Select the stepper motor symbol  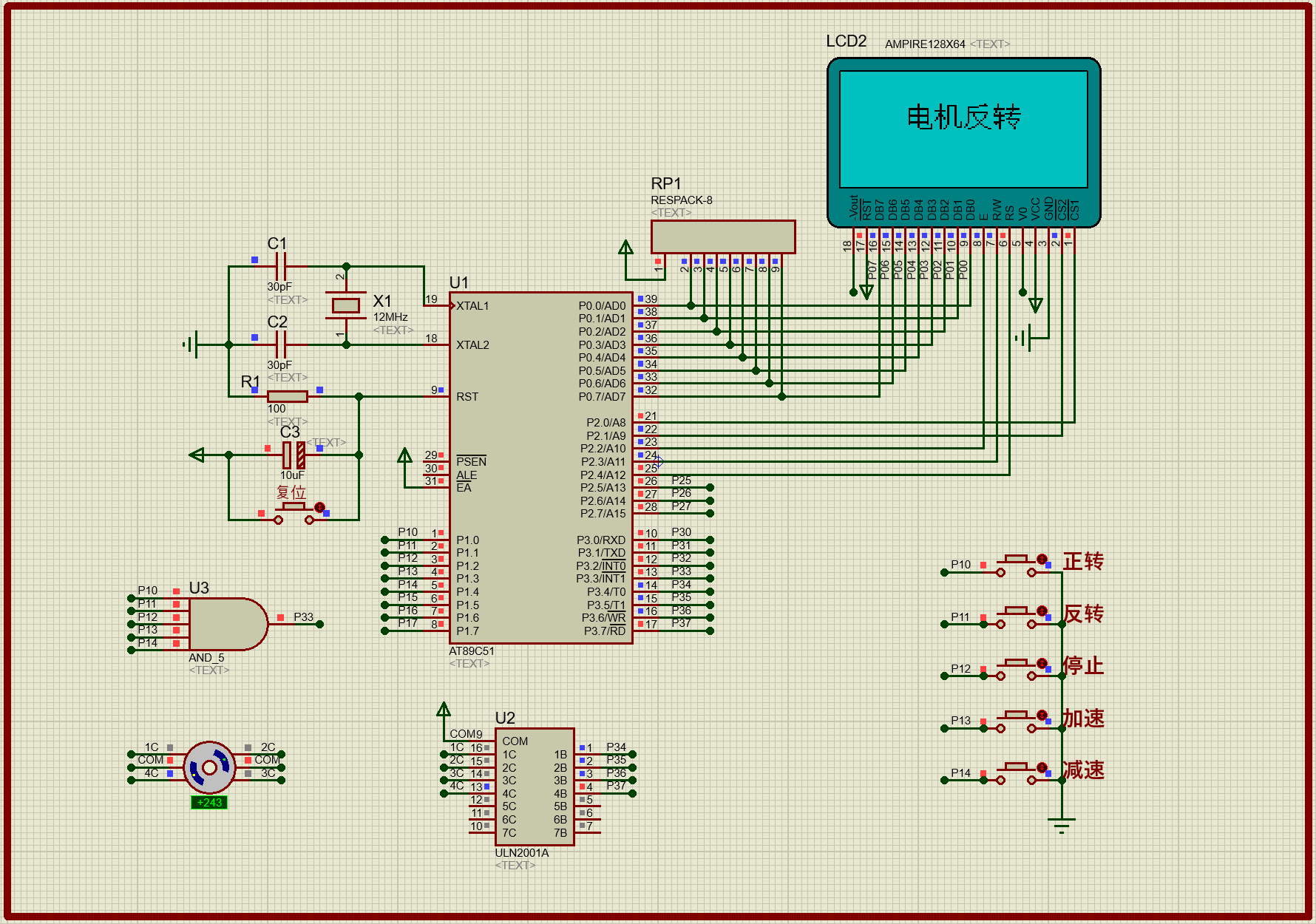coord(209,767)
